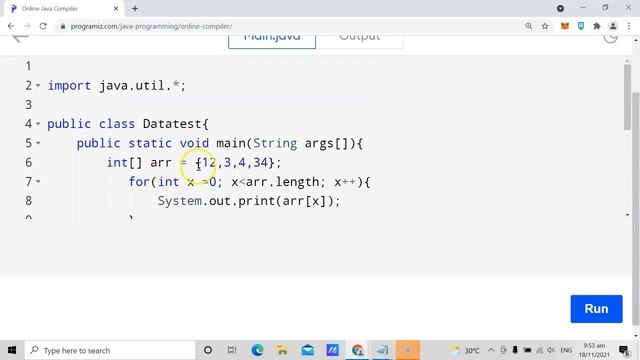The width and height of the screenshot is (640, 360).
Task: Click 'System' on line 8
Action: [x=180, y=200]
